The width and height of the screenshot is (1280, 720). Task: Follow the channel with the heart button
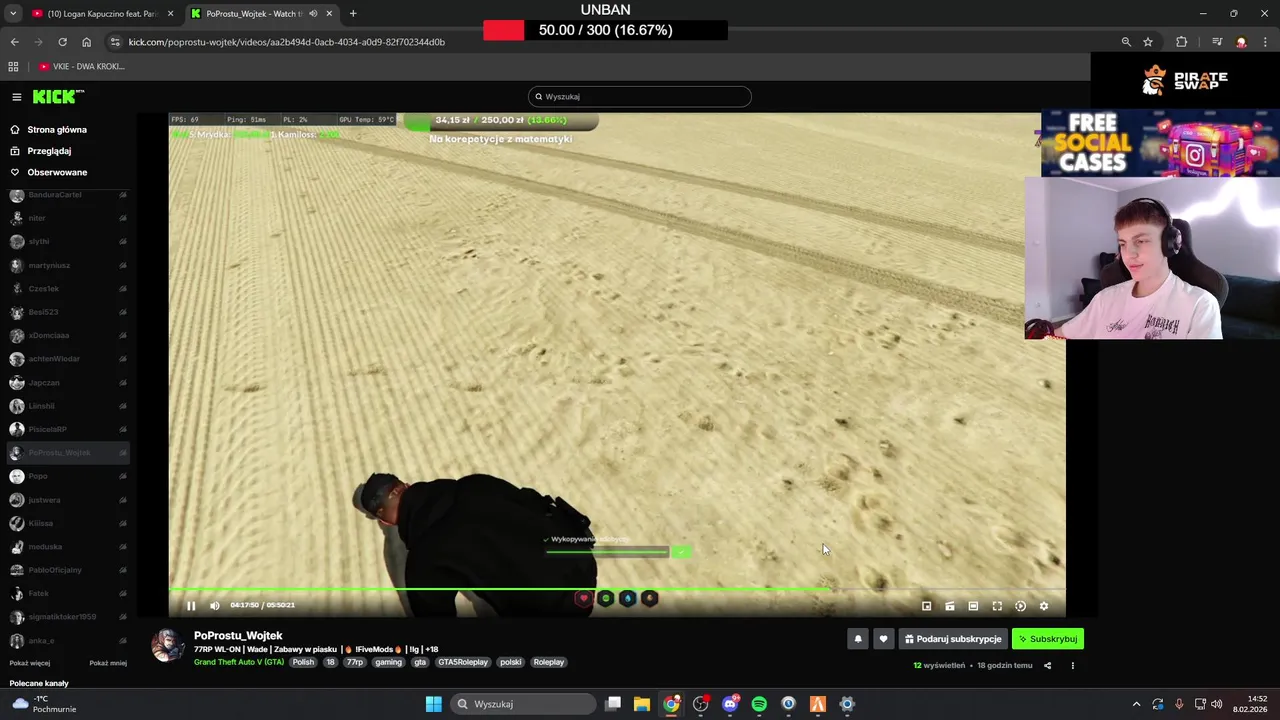pos(883,639)
